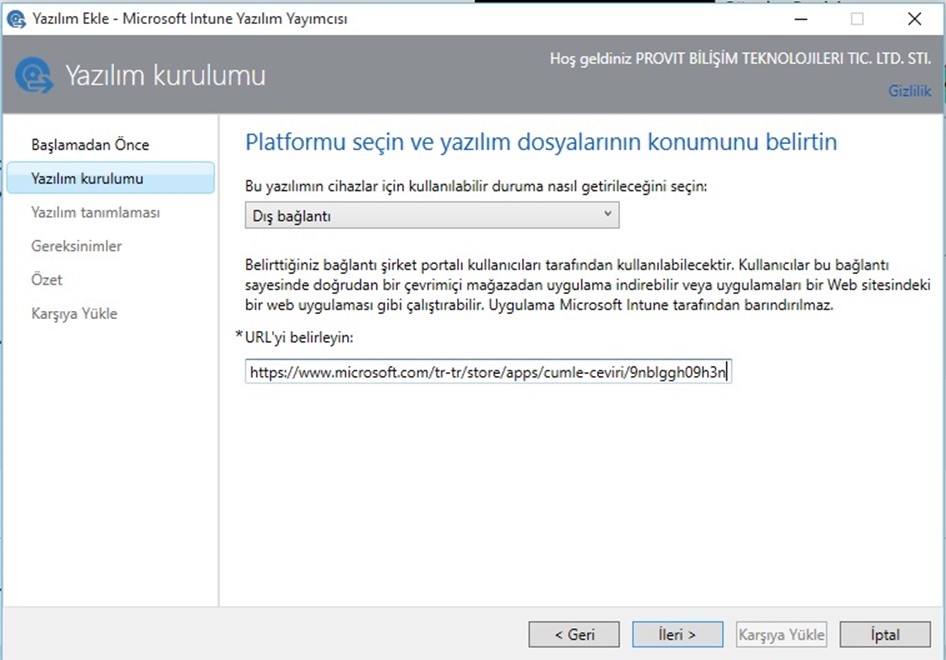Click the disabled Karşıya Yükle button
The height and width of the screenshot is (660, 946).
click(781, 635)
